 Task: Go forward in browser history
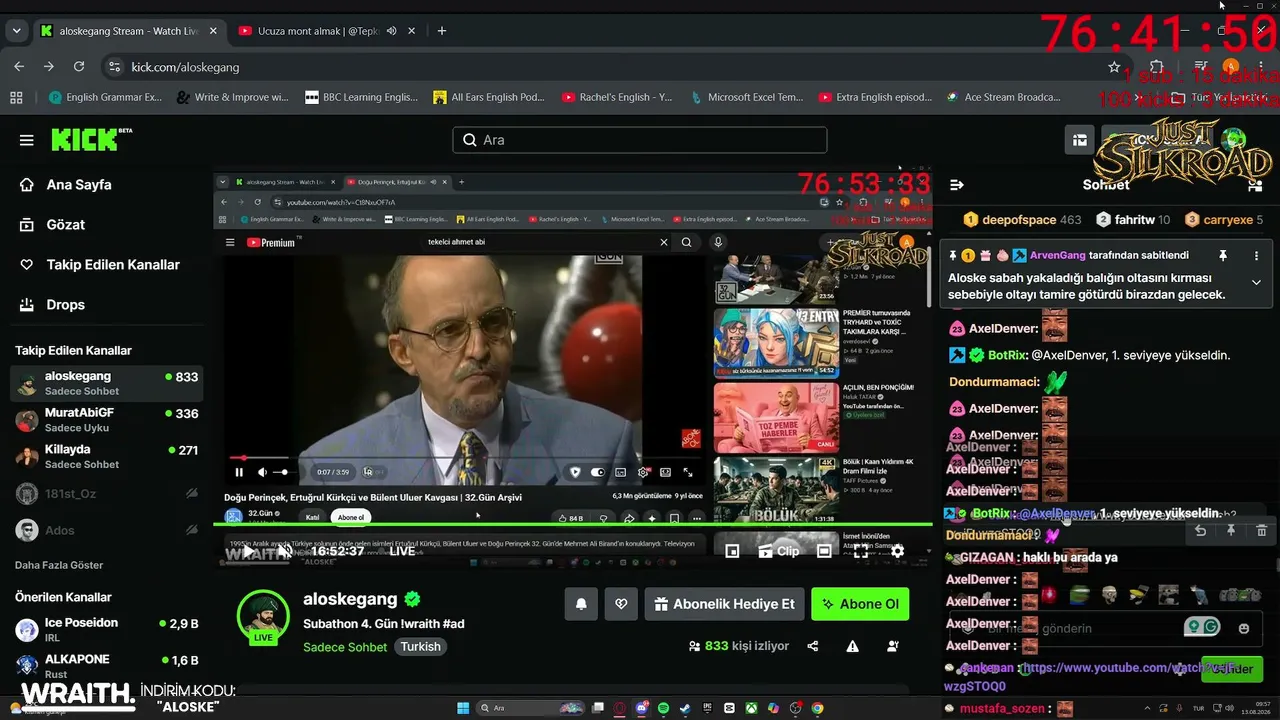[x=48, y=67]
